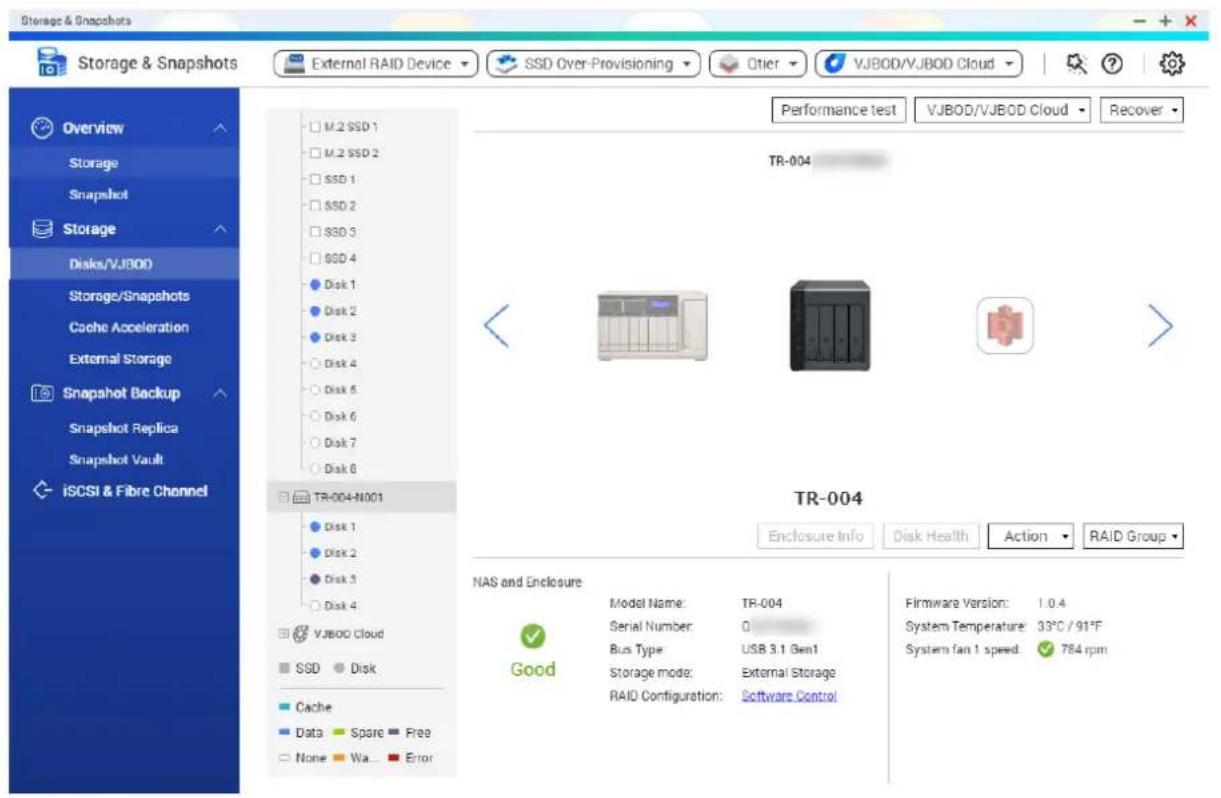Screen dimensions: 1221x798
Task: Click the Snapshot Backup camera icon
Action: [x=42, y=393]
